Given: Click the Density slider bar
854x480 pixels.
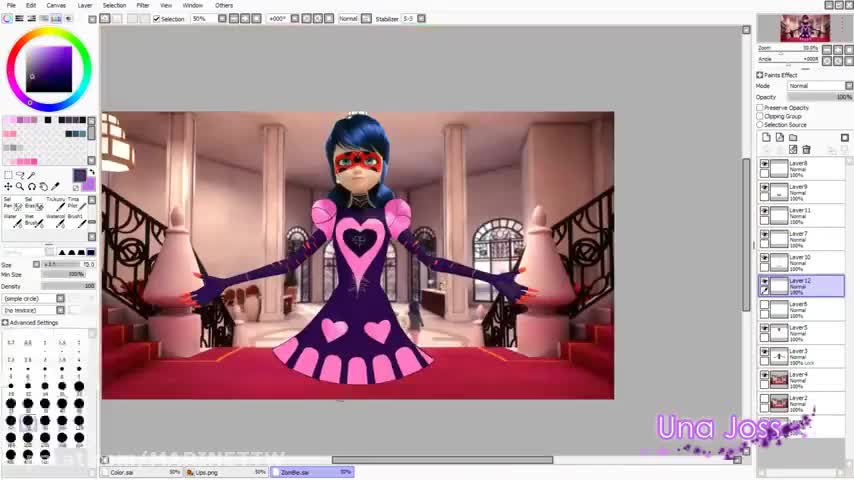Looking at the screenshot, I should pos(60,286).
